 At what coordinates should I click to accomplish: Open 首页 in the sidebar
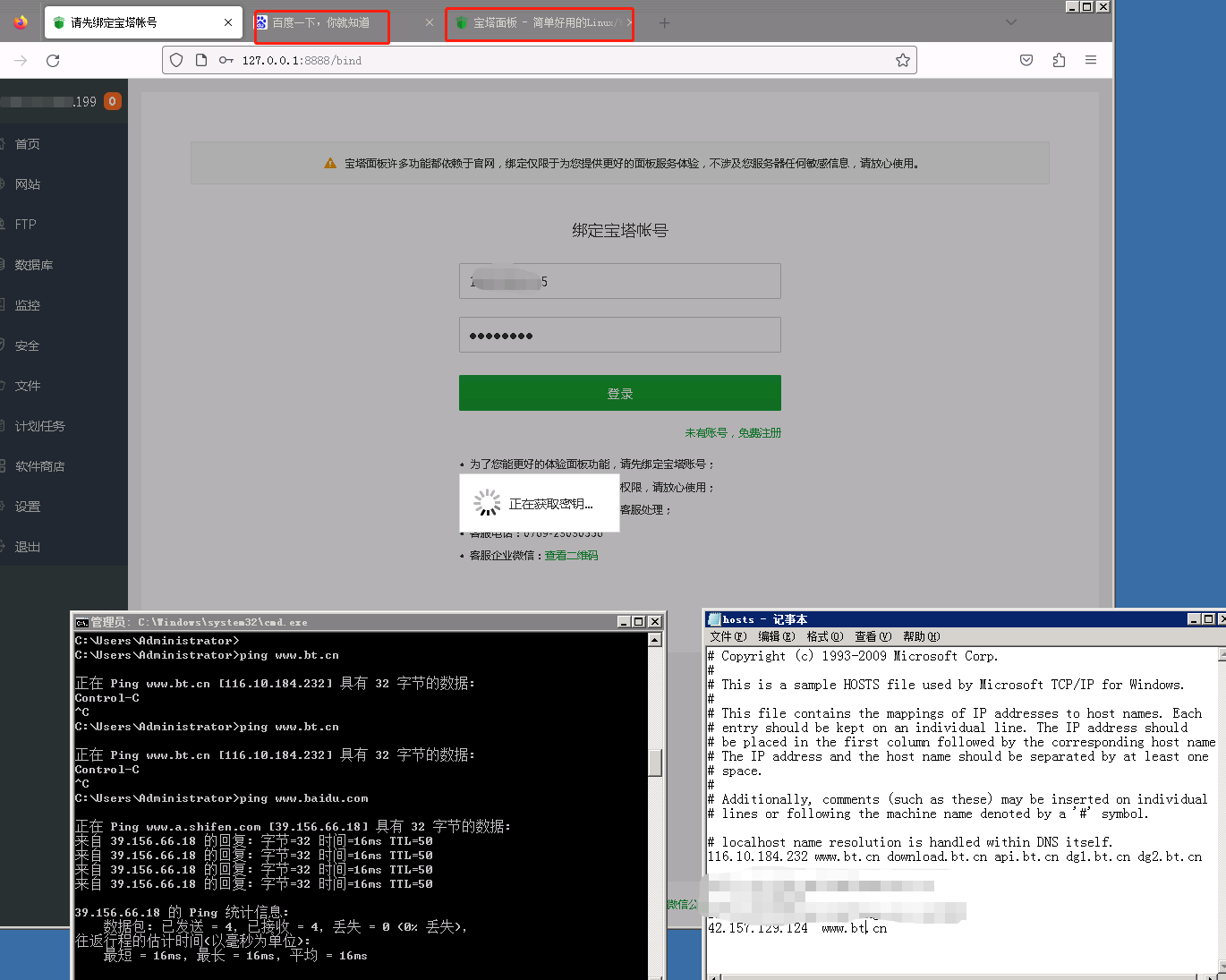click(x=27, y=144)
